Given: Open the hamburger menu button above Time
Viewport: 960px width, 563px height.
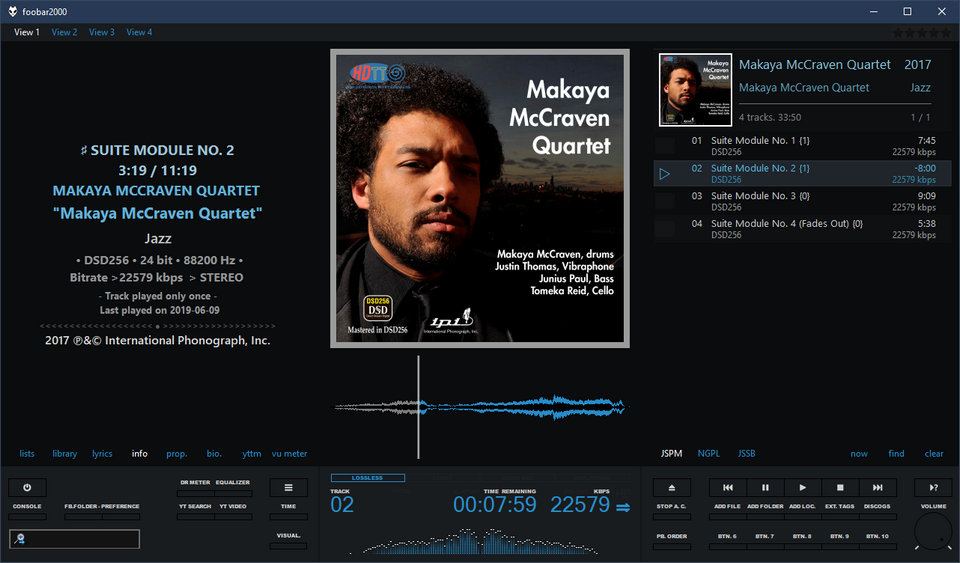Looking at the screenshot, I should click(288, 488).
